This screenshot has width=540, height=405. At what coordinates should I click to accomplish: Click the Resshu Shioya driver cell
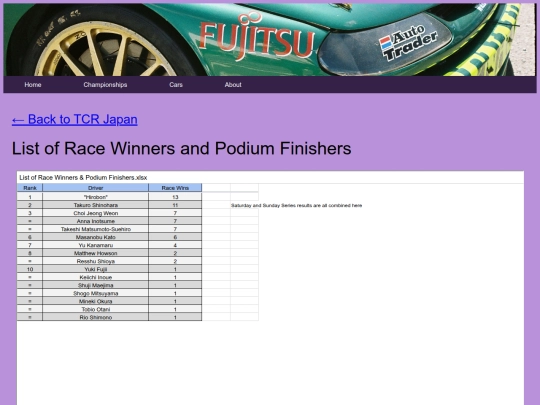tap(96, 261)
